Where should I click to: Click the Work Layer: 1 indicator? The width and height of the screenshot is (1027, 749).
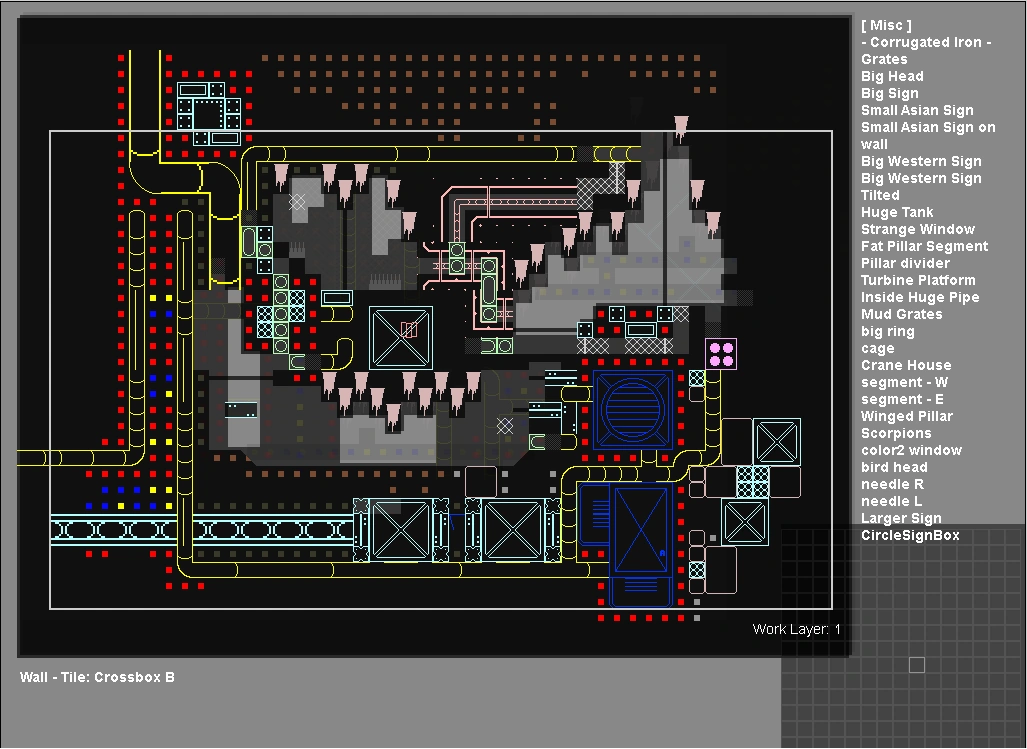tap(797, 629)
